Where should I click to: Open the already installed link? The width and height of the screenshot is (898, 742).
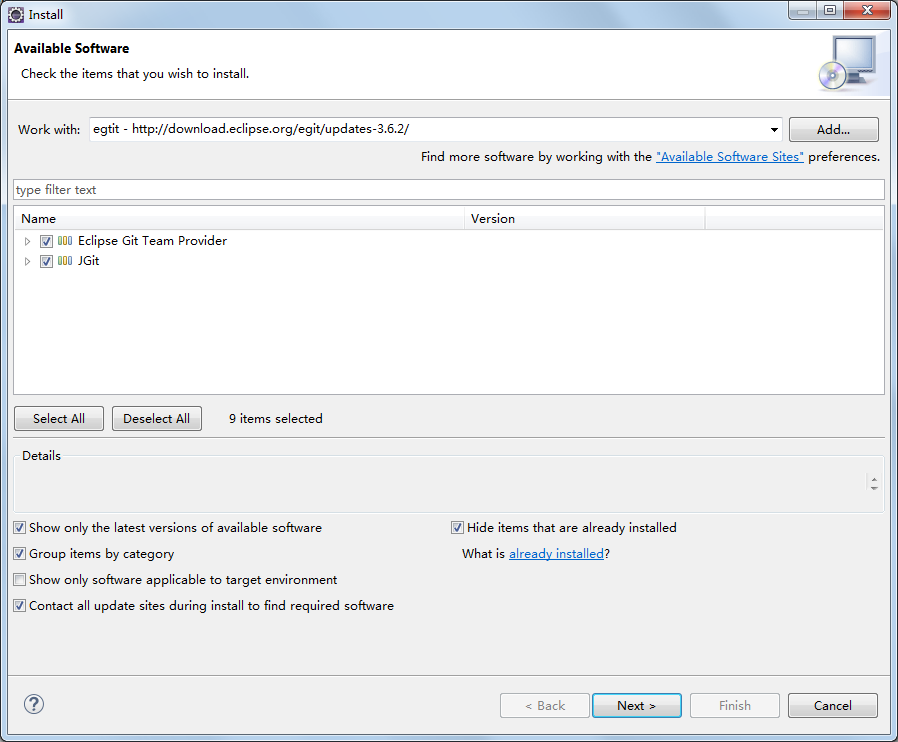(x=557, y=554)
